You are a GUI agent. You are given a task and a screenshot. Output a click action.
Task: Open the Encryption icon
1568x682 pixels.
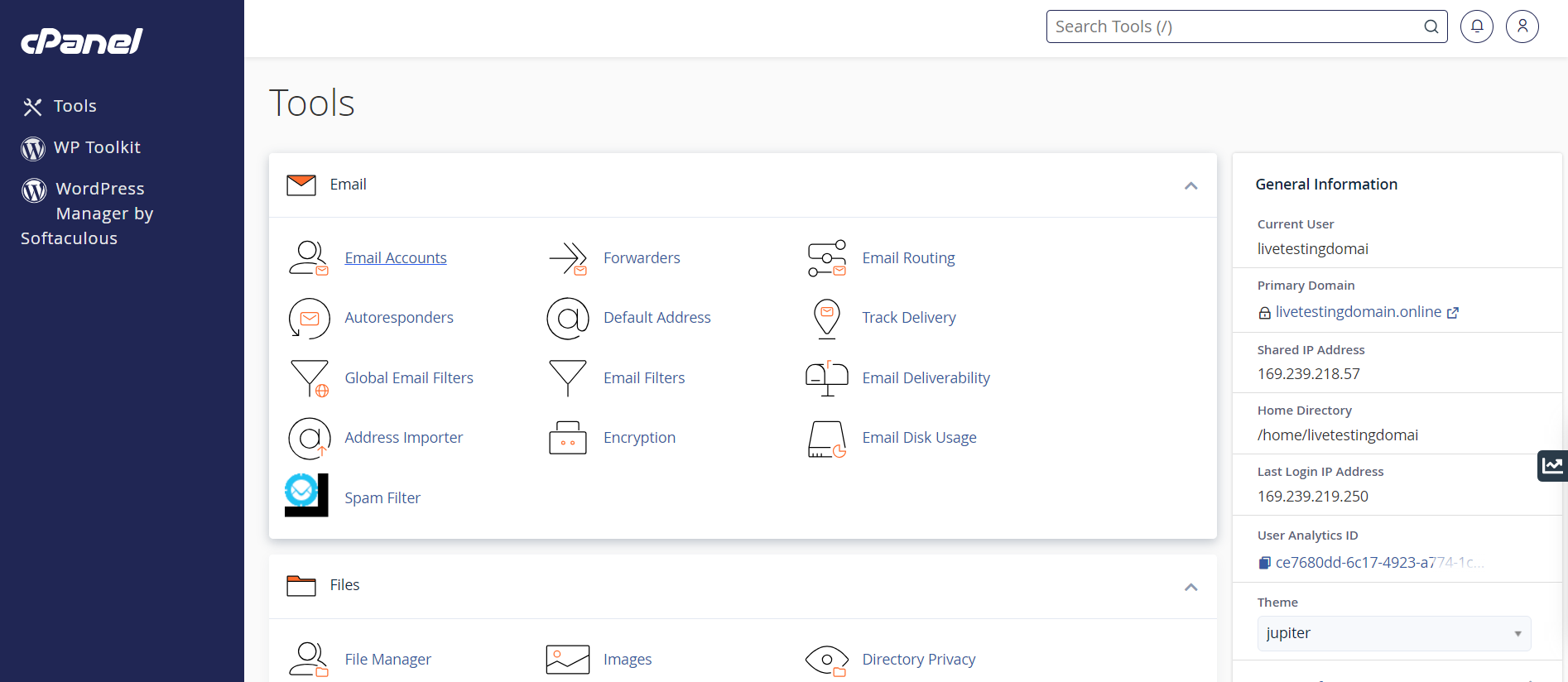click(x=568, y=438)
